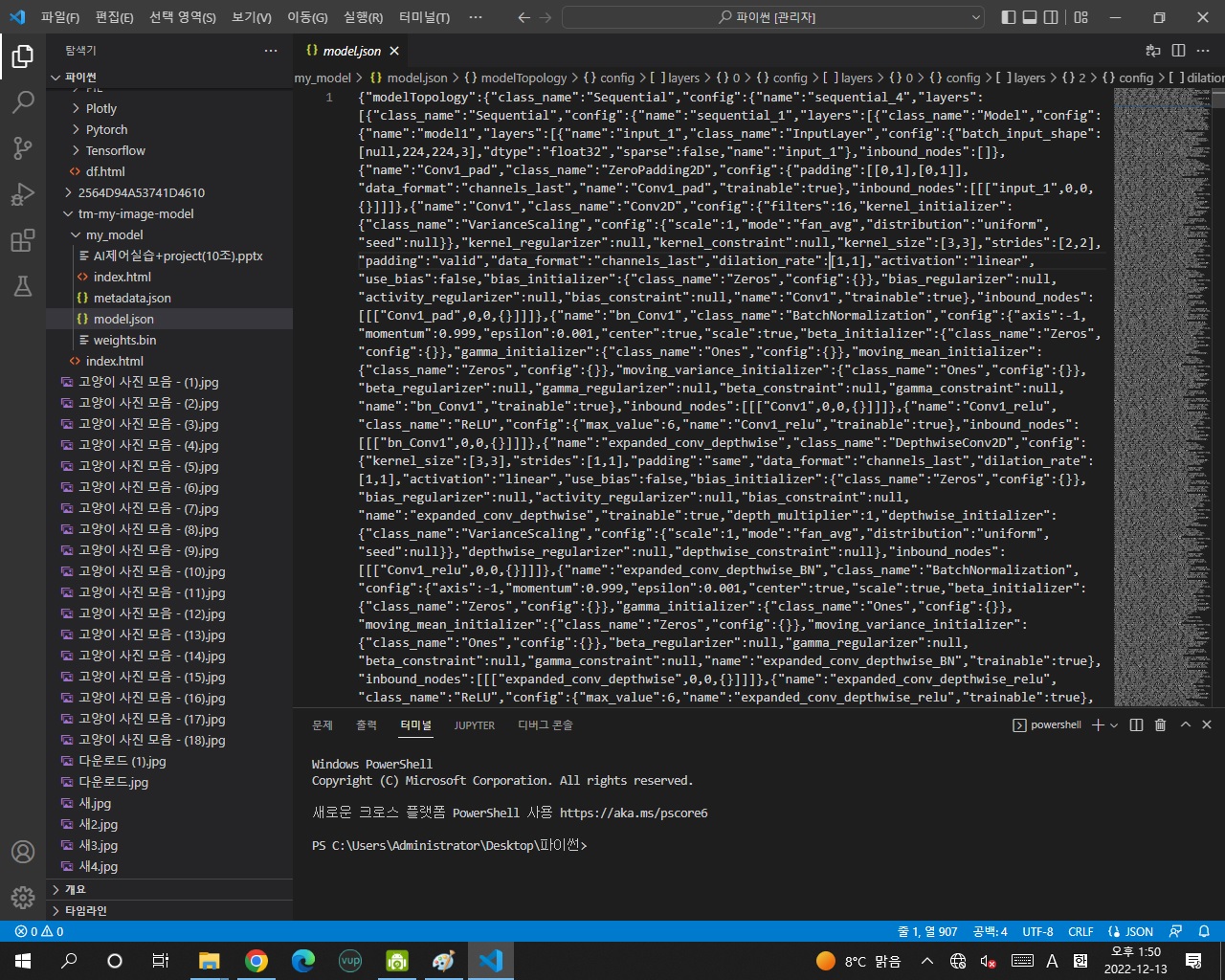Kill the terminal with the trash icon
Screen dimensions: 1225x980
coord(1160,724)
